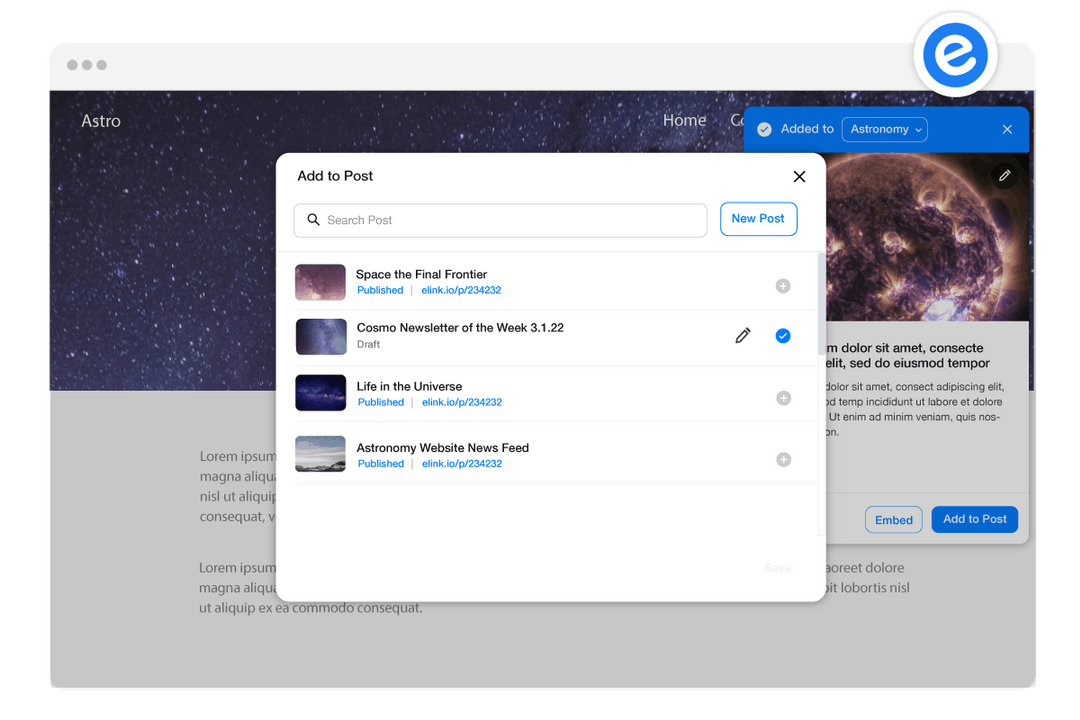
Task: Select Home in the site navigation
Action: [684, 120]
